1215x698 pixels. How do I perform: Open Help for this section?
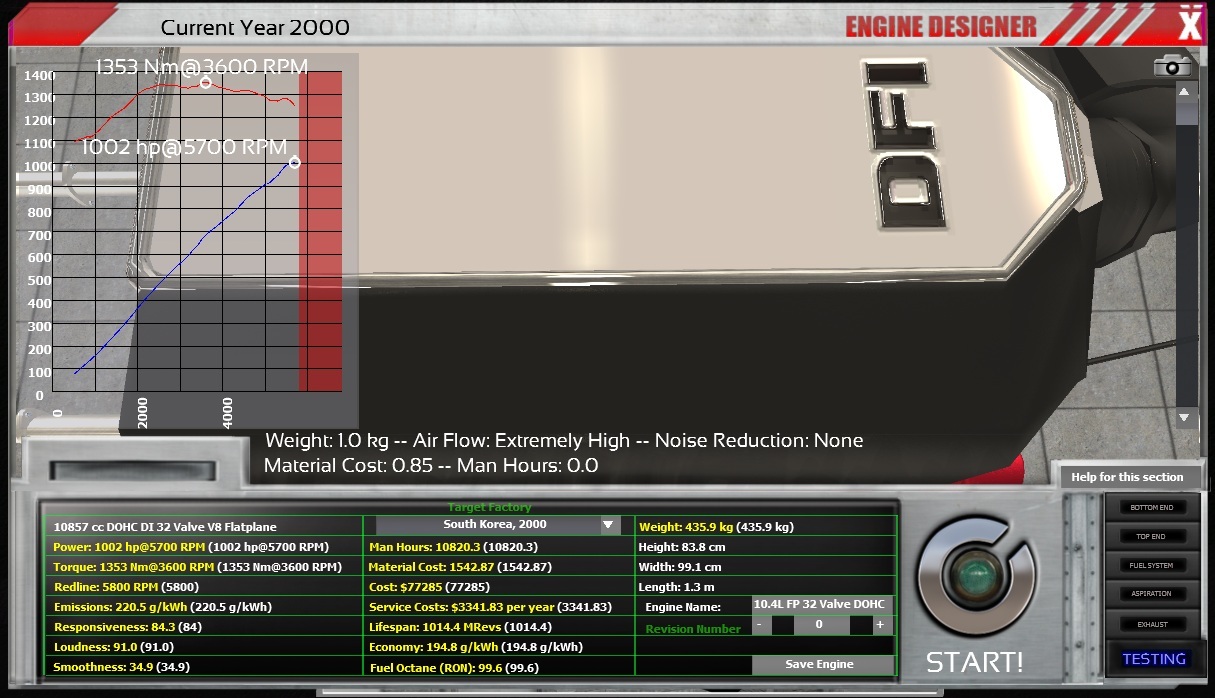point(1127,477)
